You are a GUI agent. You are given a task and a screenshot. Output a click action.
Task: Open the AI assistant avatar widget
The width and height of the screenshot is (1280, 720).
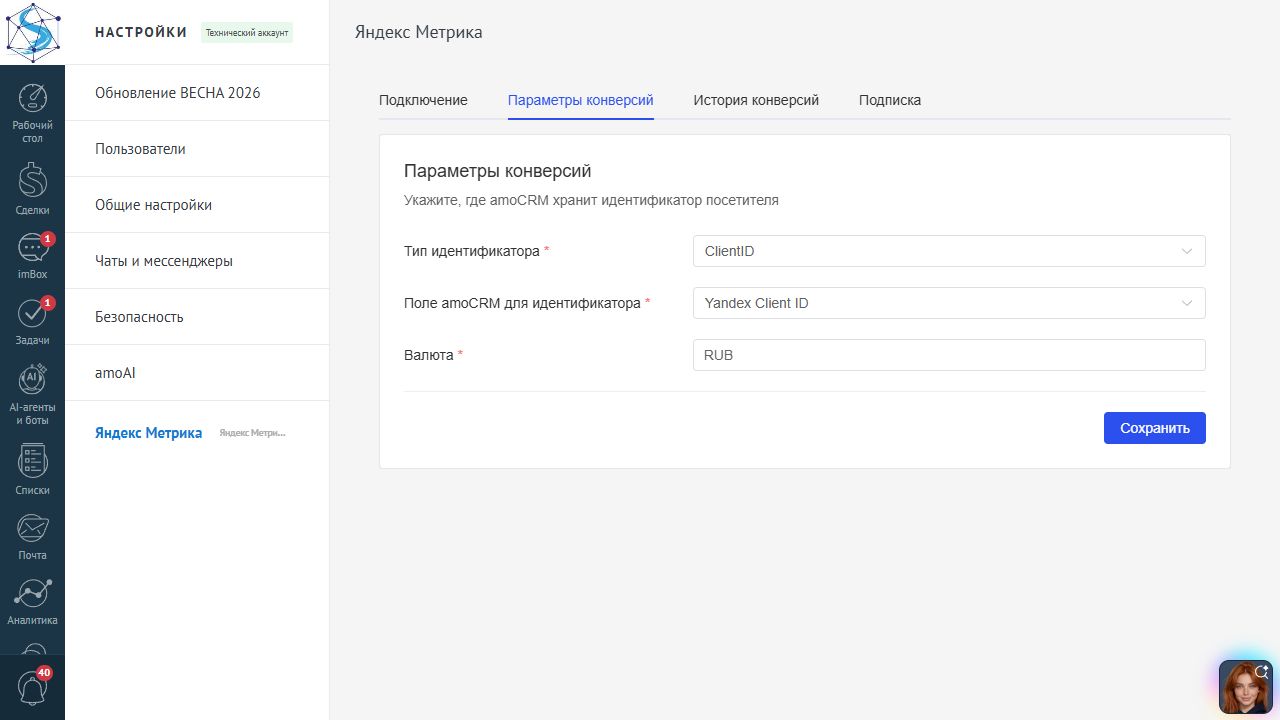pyautogui.click(x=1246, y=687)
